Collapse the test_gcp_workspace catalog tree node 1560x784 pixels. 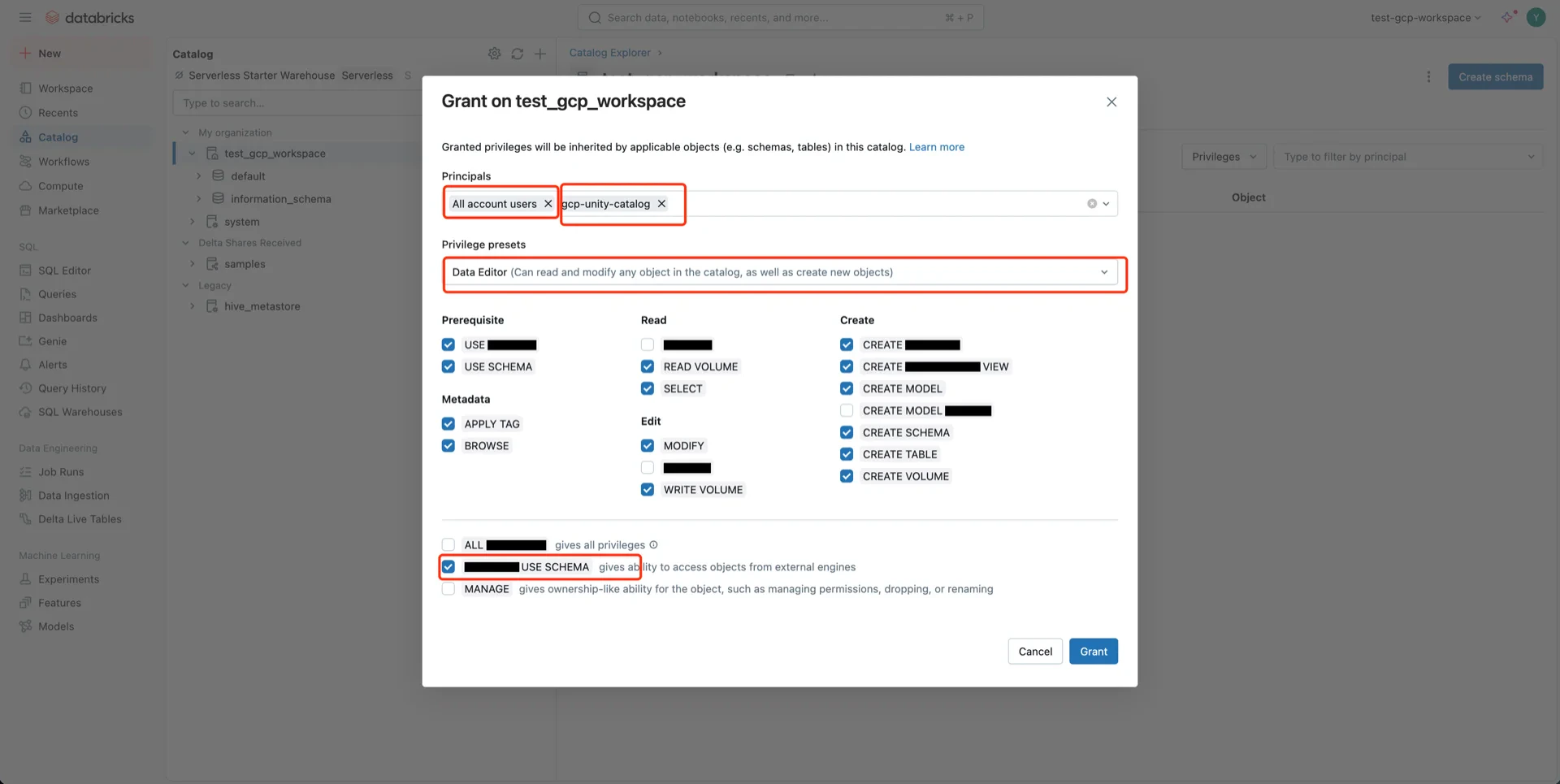pos(192,154)
